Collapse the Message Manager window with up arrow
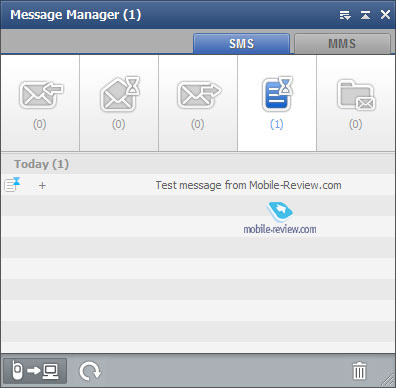This screenshot has width=396, height=388. coord(365,15)
